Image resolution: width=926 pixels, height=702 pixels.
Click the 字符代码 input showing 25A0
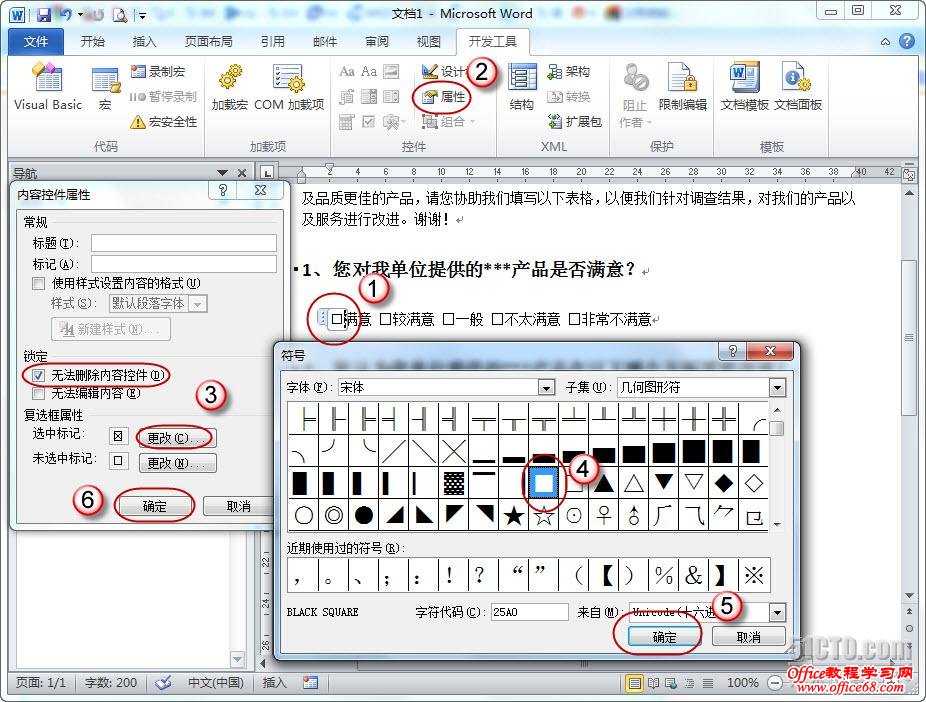pyautogui.click(x=530, y=611)
